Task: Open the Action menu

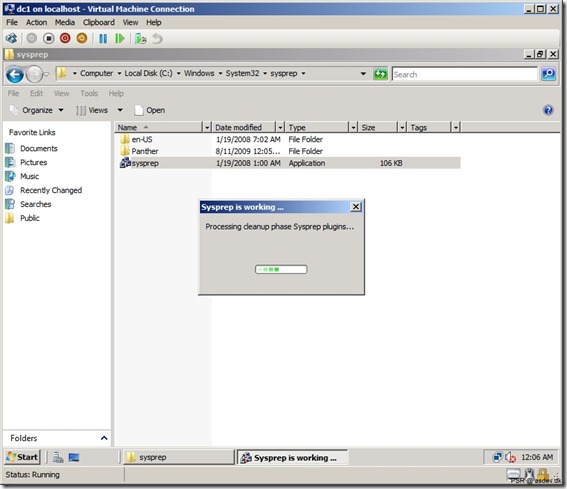Action: click(36, 22)
